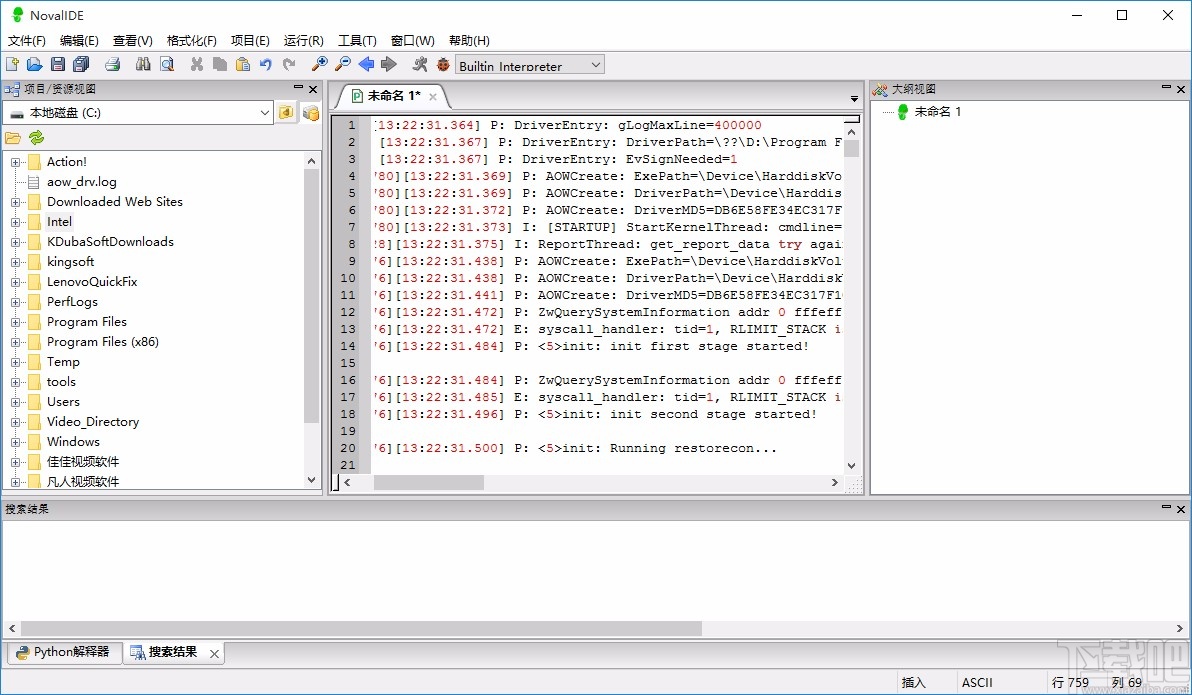1192x695 pixels.
Task: Open the 工具(T) menu
Action: pos(357,40)
